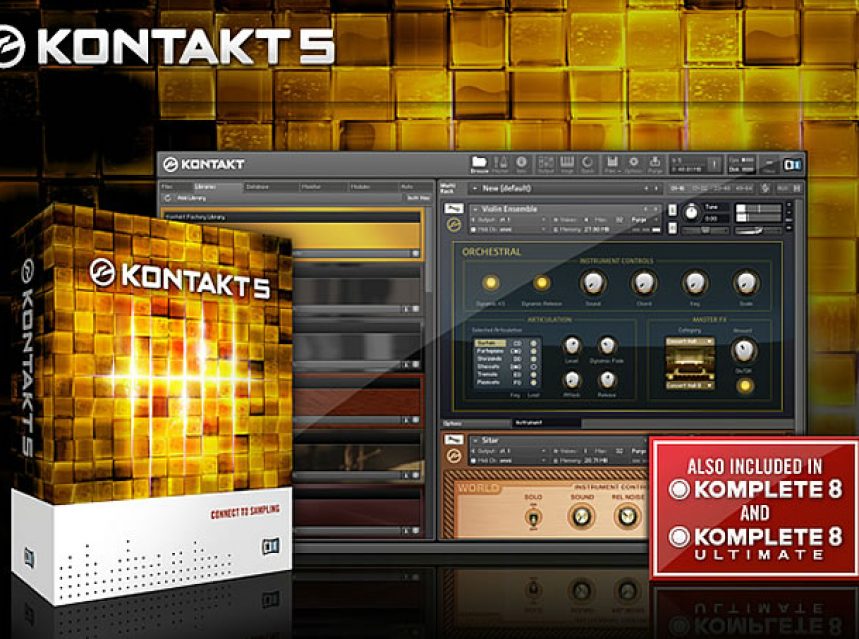Click the Add Library button
Image resolution: width=859 pixels, height=639 pixels.
[193, 198]
